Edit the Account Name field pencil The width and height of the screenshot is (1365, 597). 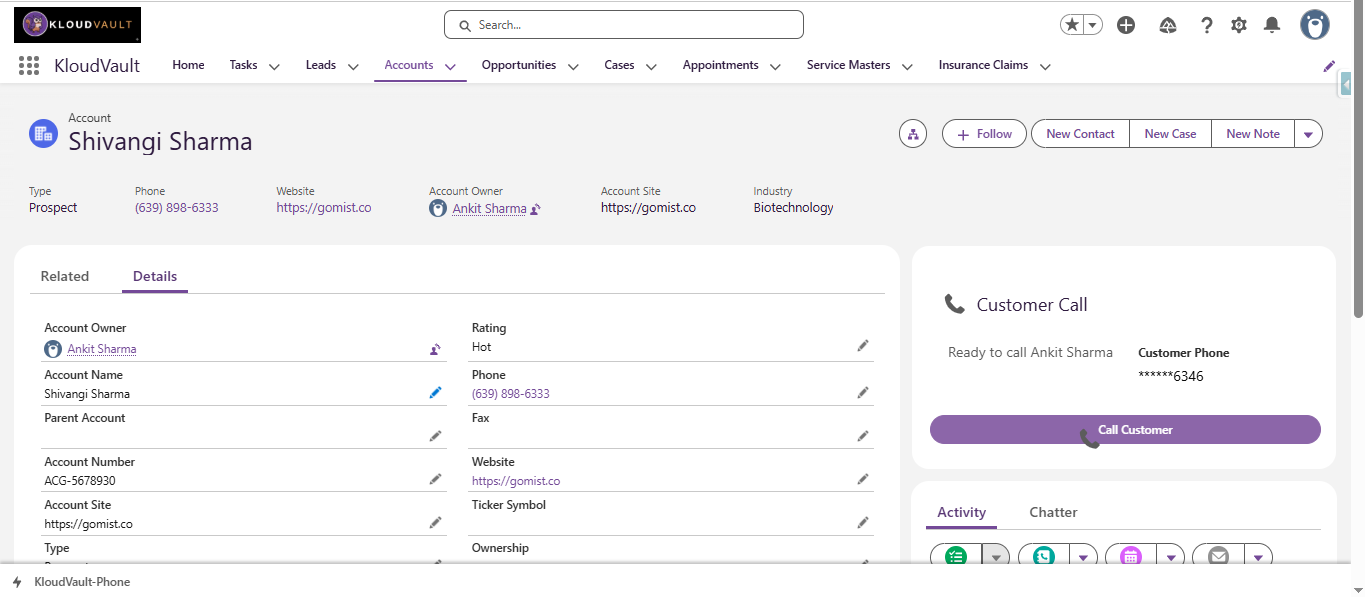click(x=435, y=393)
